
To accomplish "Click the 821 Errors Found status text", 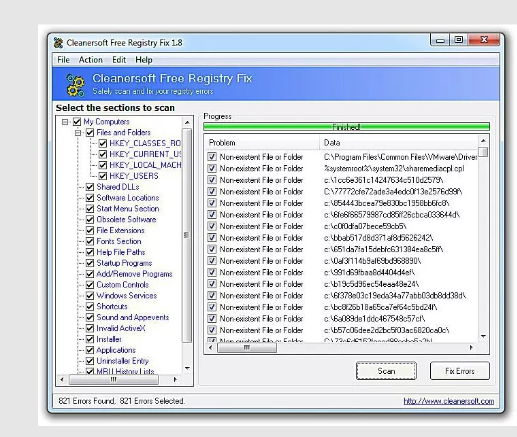I will (x=87, y=401).
